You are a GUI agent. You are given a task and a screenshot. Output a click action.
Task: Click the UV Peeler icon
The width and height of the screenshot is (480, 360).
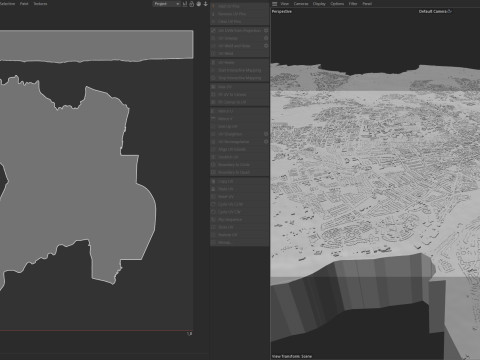pos(214,63)
